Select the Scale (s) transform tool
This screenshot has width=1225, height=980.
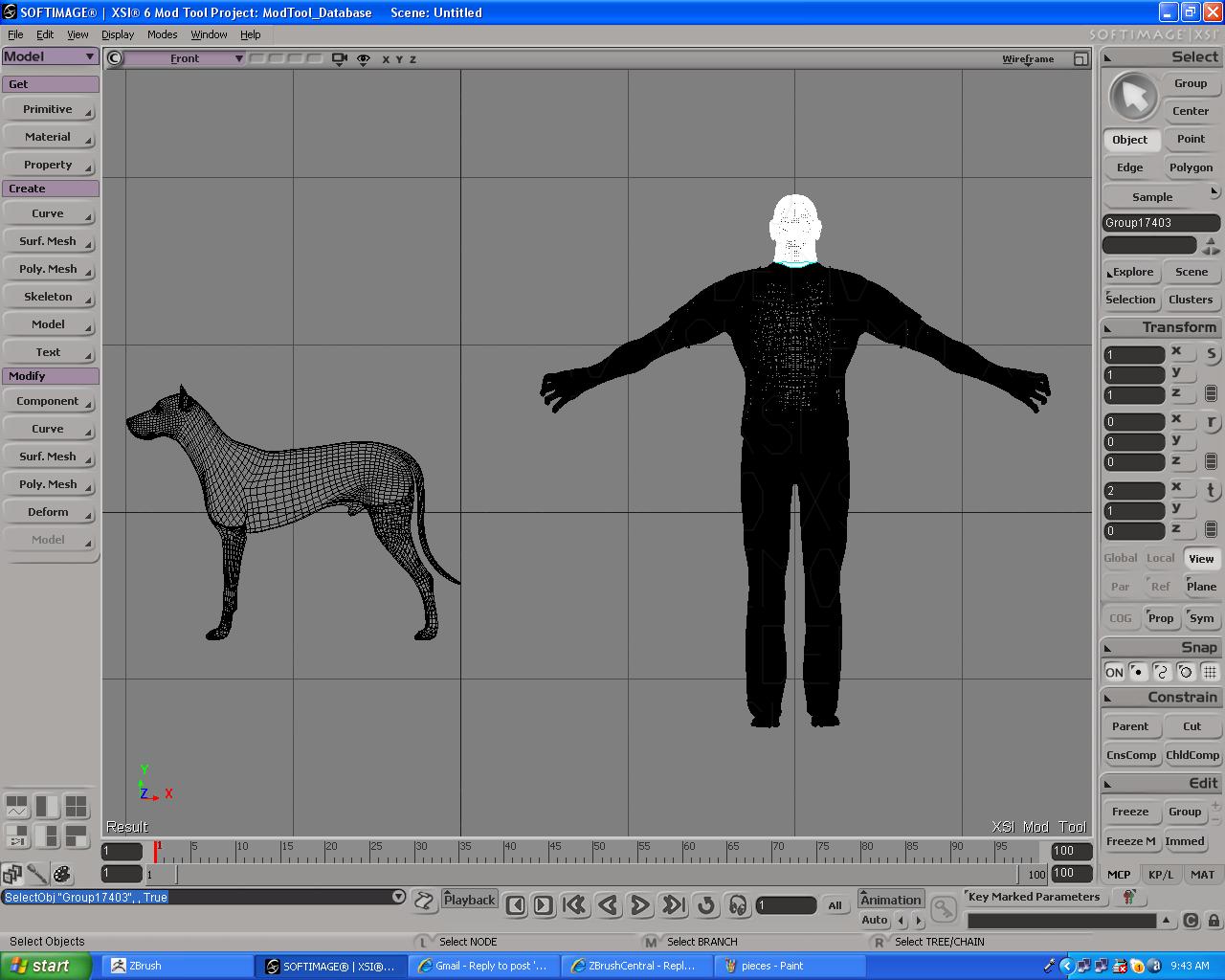[x=1212, y=354]
